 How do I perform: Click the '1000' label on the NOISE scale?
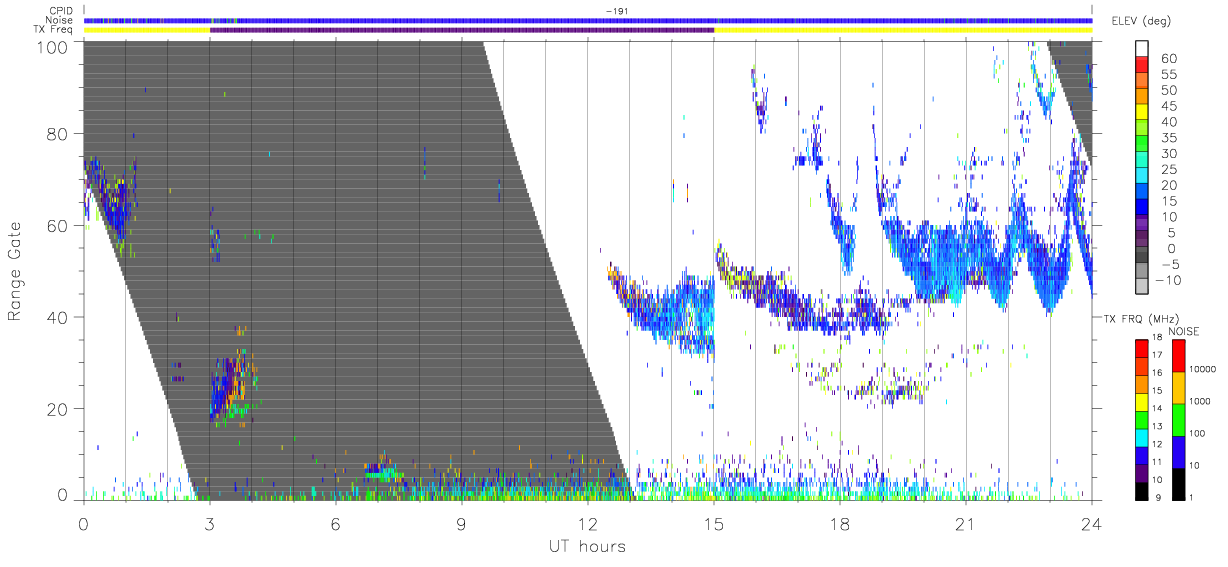[1202, 402]
